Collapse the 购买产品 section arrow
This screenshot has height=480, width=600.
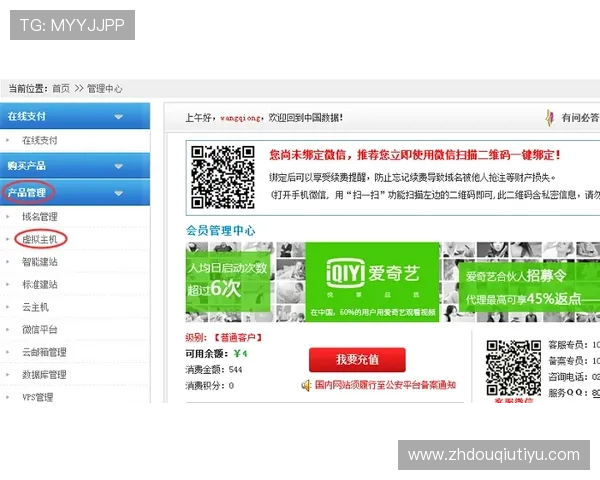(x=119, y=166)
